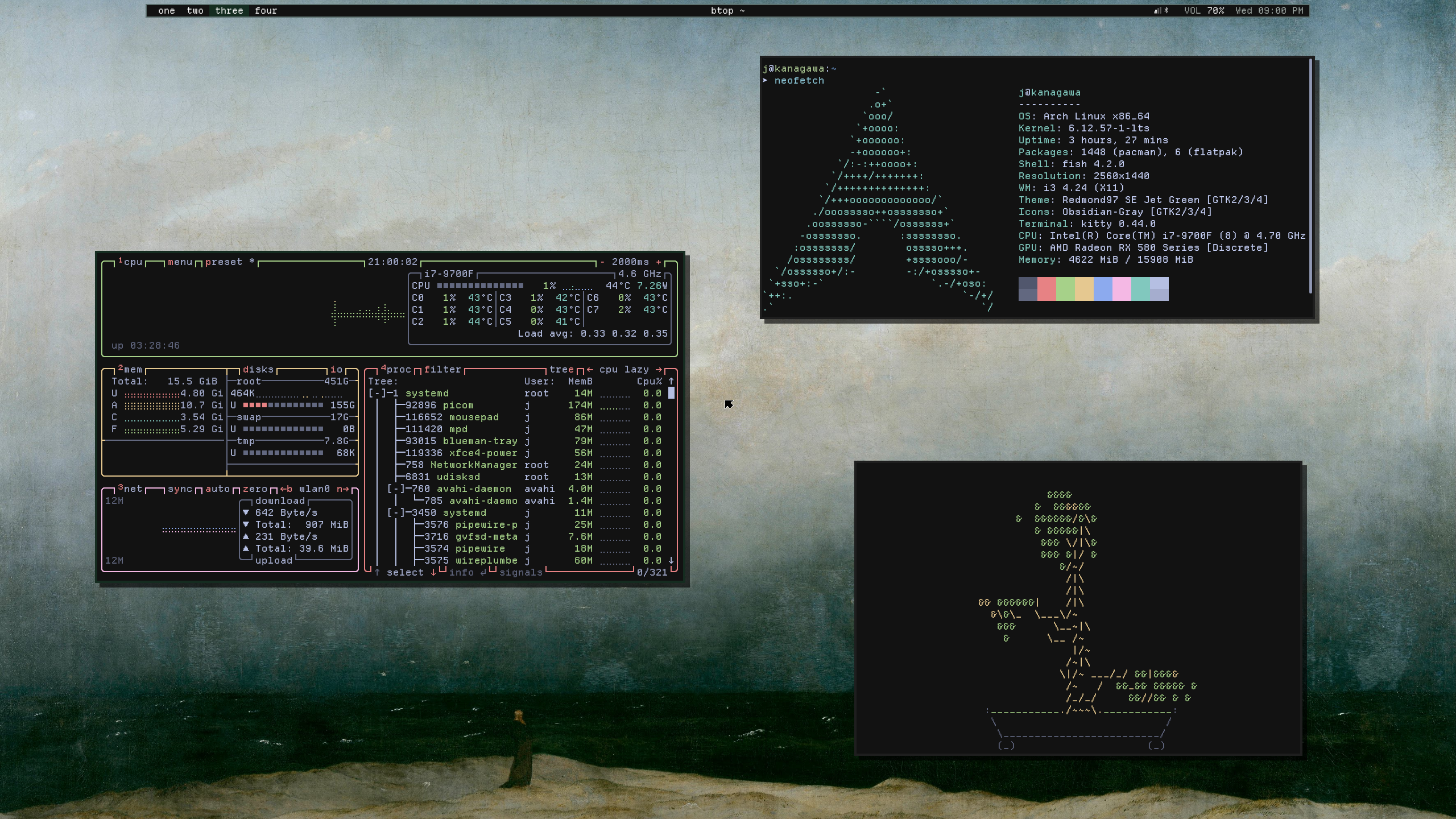The image size is (1456, 819).
Task: Click the Wed 09:00 PM clock
Action: (x=1269, y=11)
